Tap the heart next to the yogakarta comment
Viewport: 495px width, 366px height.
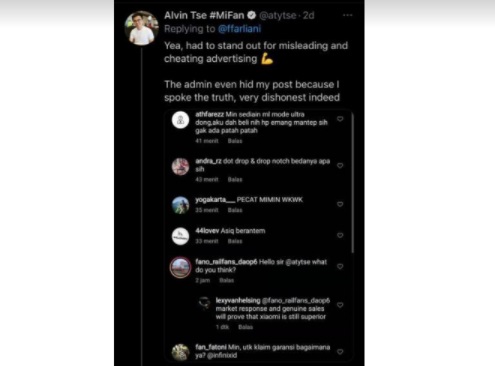[x=340, y=204]
